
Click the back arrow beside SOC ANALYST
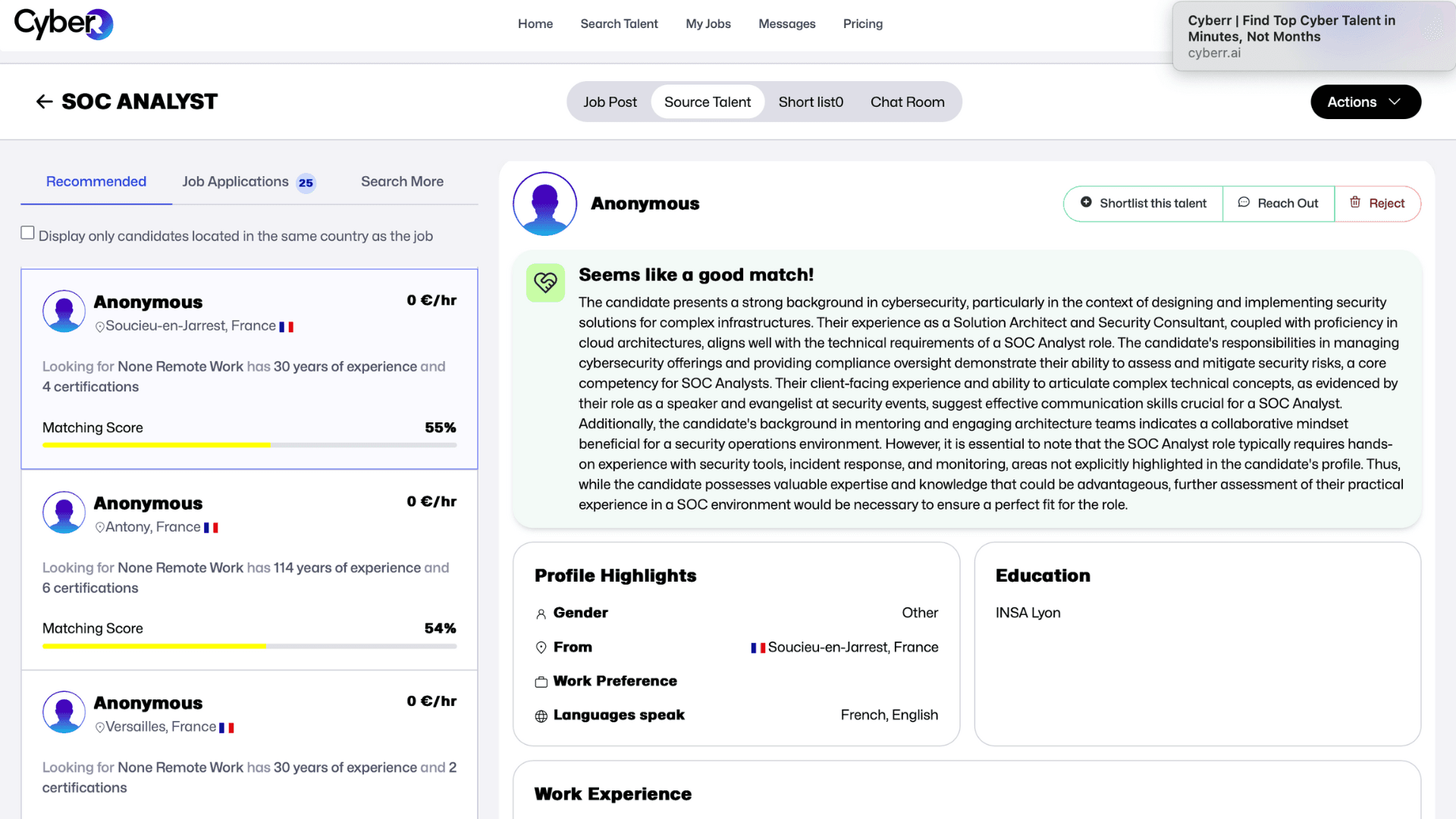coord(44,102)
